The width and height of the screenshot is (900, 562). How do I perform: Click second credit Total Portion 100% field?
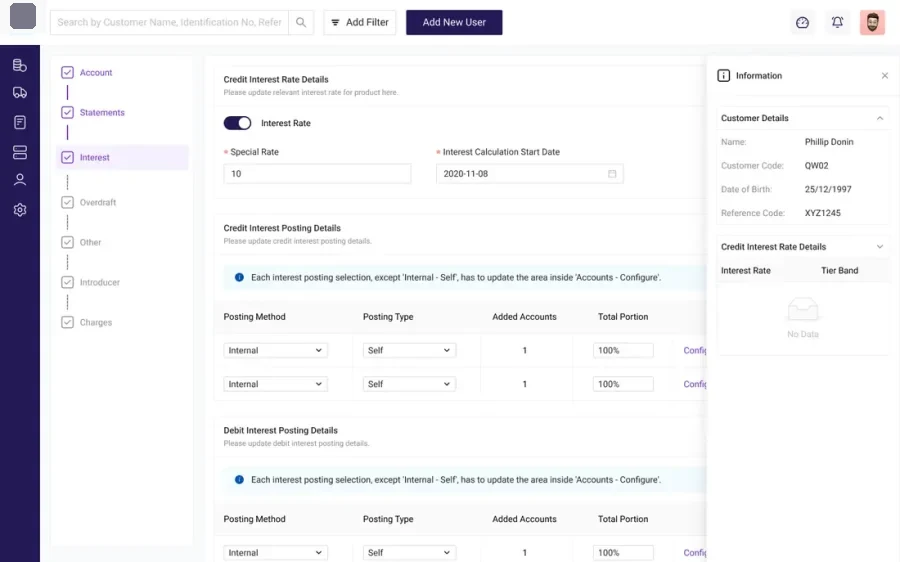[623, 384]
